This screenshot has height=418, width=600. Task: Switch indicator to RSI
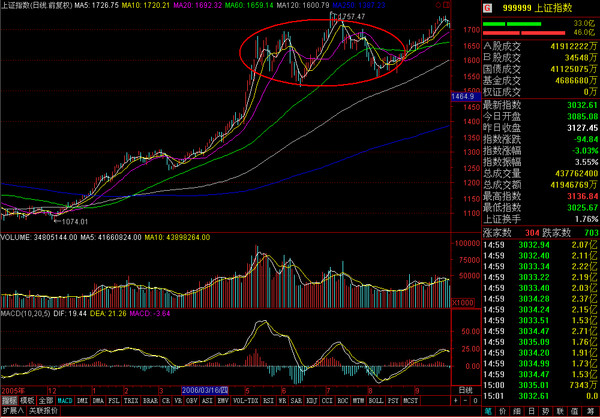click(268, 401)
